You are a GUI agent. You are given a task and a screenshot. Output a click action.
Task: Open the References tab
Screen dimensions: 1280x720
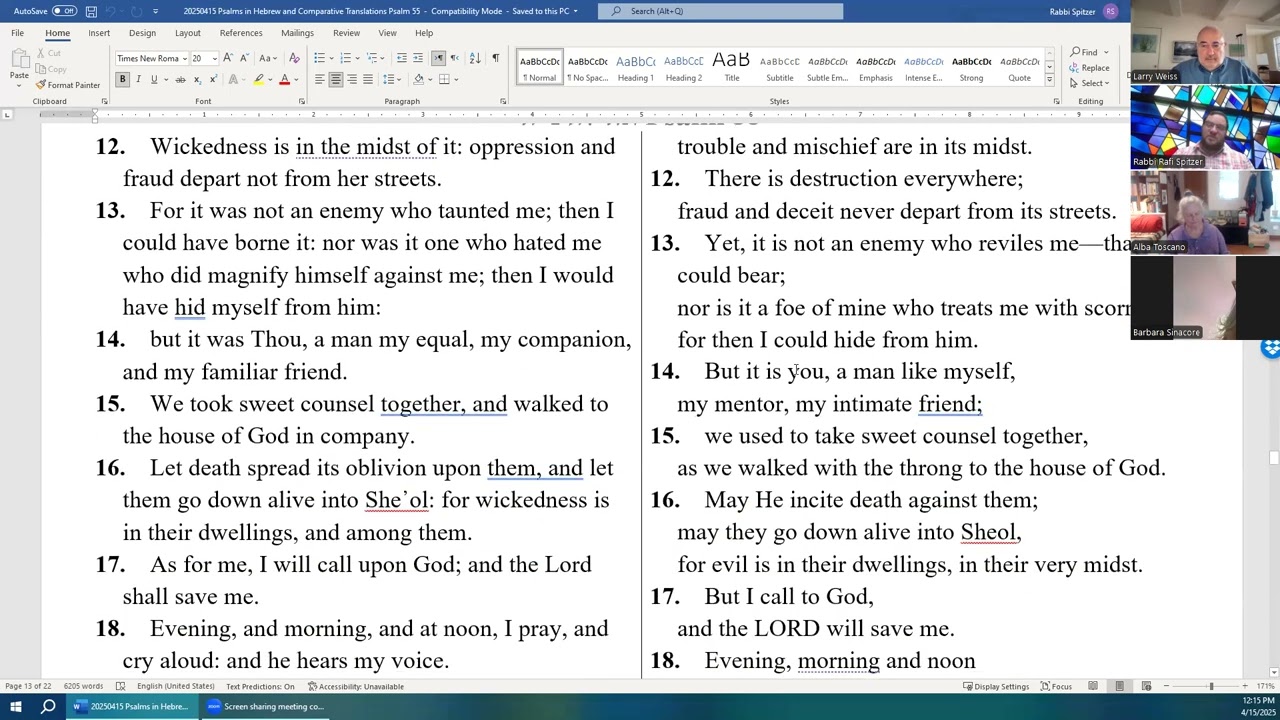241,33
